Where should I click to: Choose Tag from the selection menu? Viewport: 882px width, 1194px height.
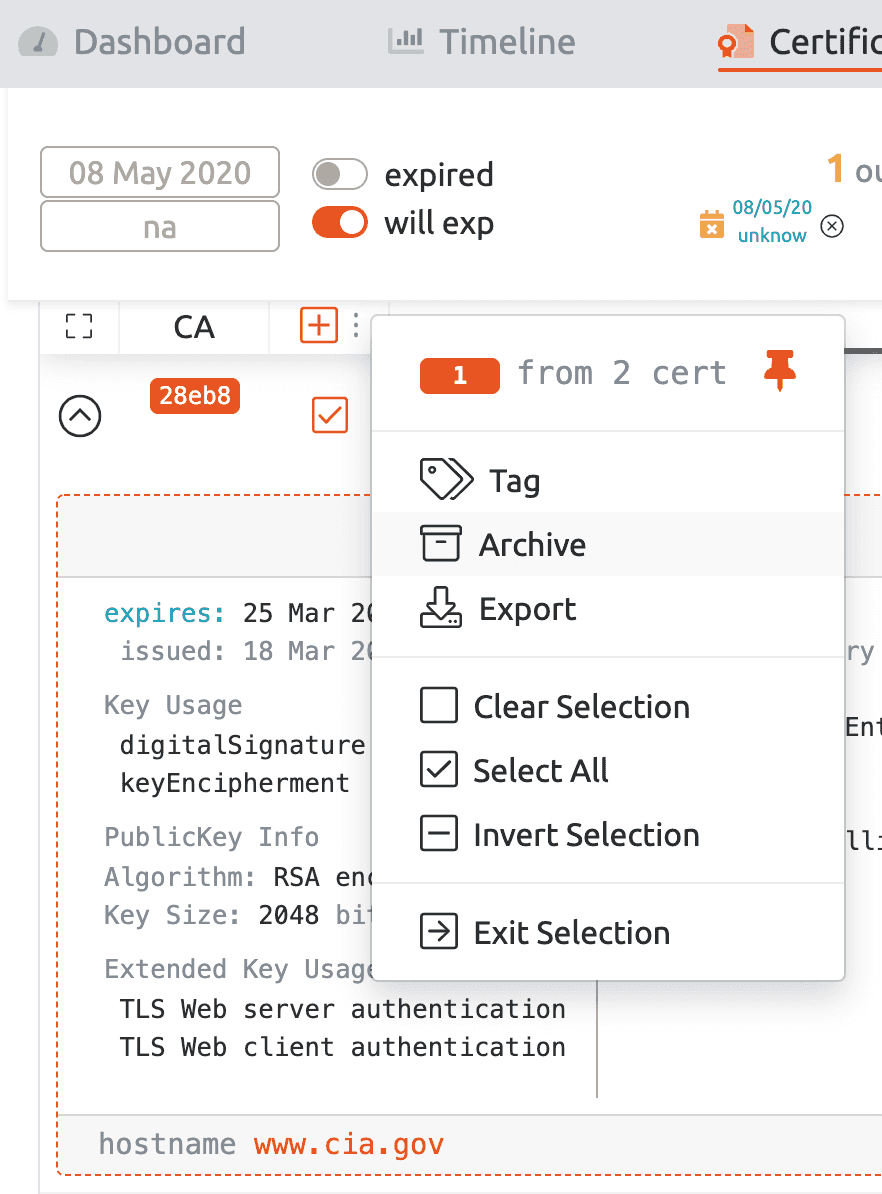pos(513,481)
